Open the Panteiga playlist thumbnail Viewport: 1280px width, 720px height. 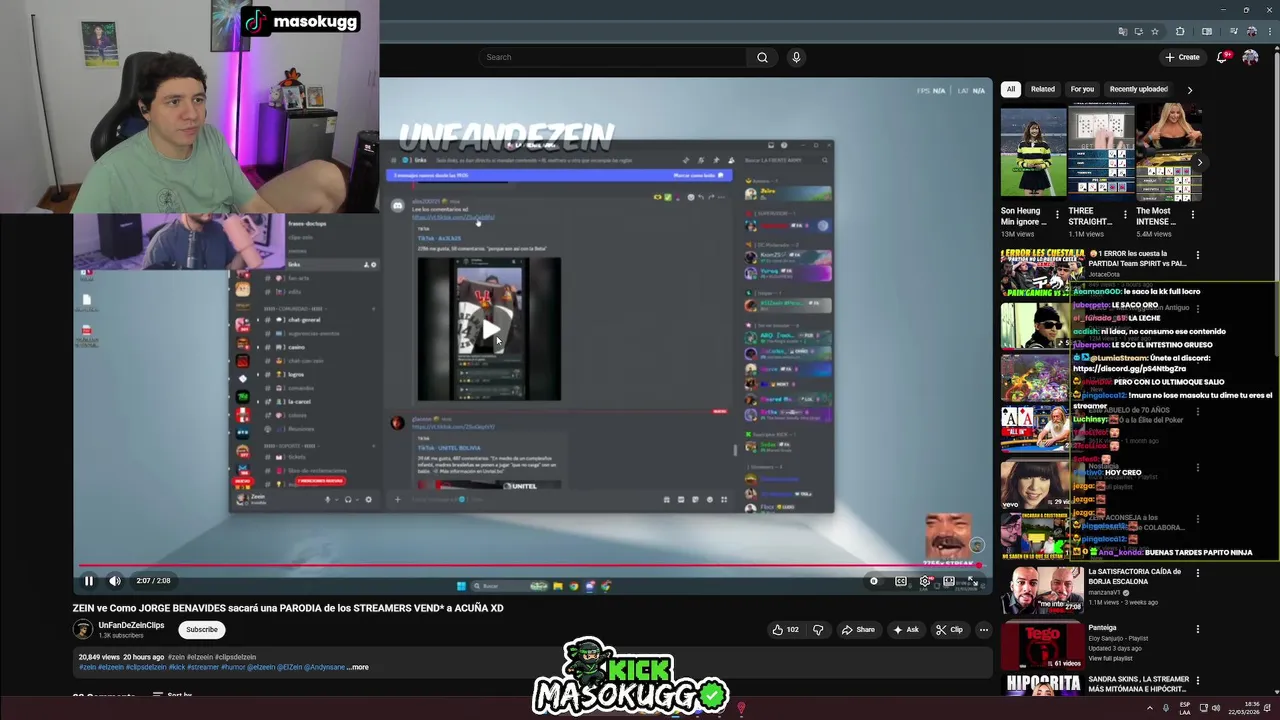[1042, 646]
